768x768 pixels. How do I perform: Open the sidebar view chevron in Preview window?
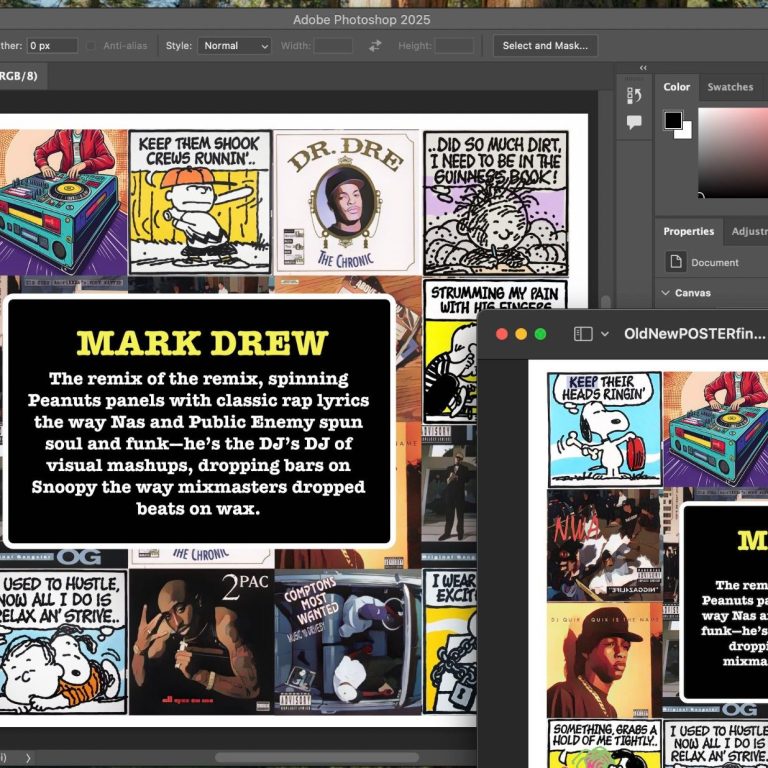604,334
